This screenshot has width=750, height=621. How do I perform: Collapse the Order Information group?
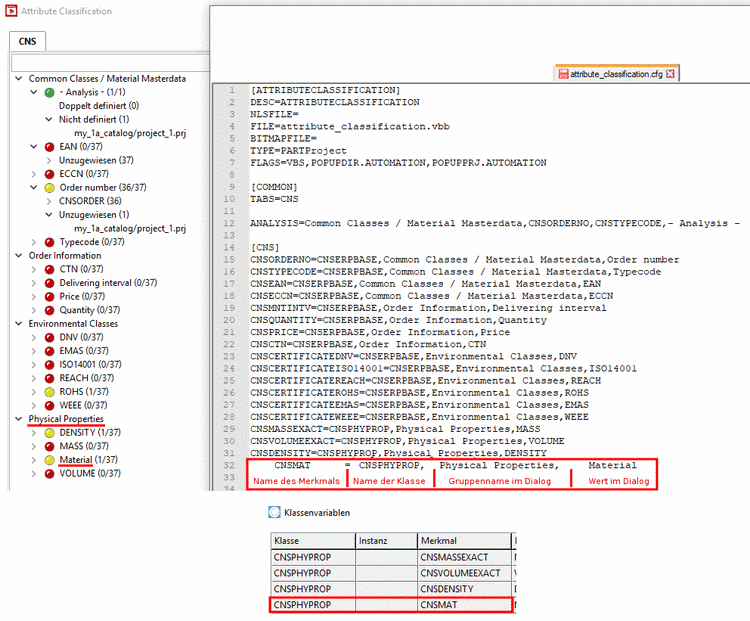coord(19,255)
